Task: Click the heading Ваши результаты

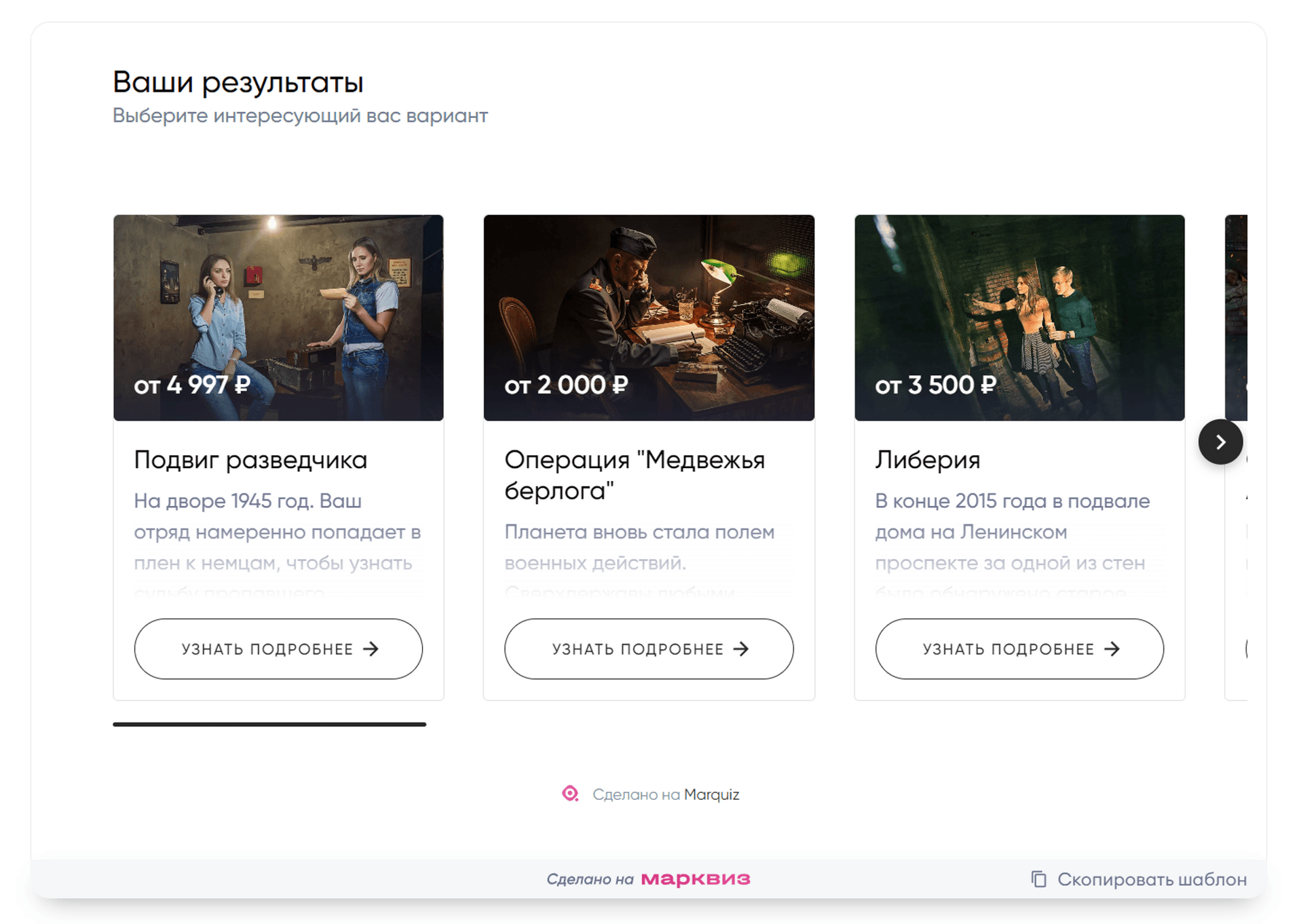Action: (239, 82)
